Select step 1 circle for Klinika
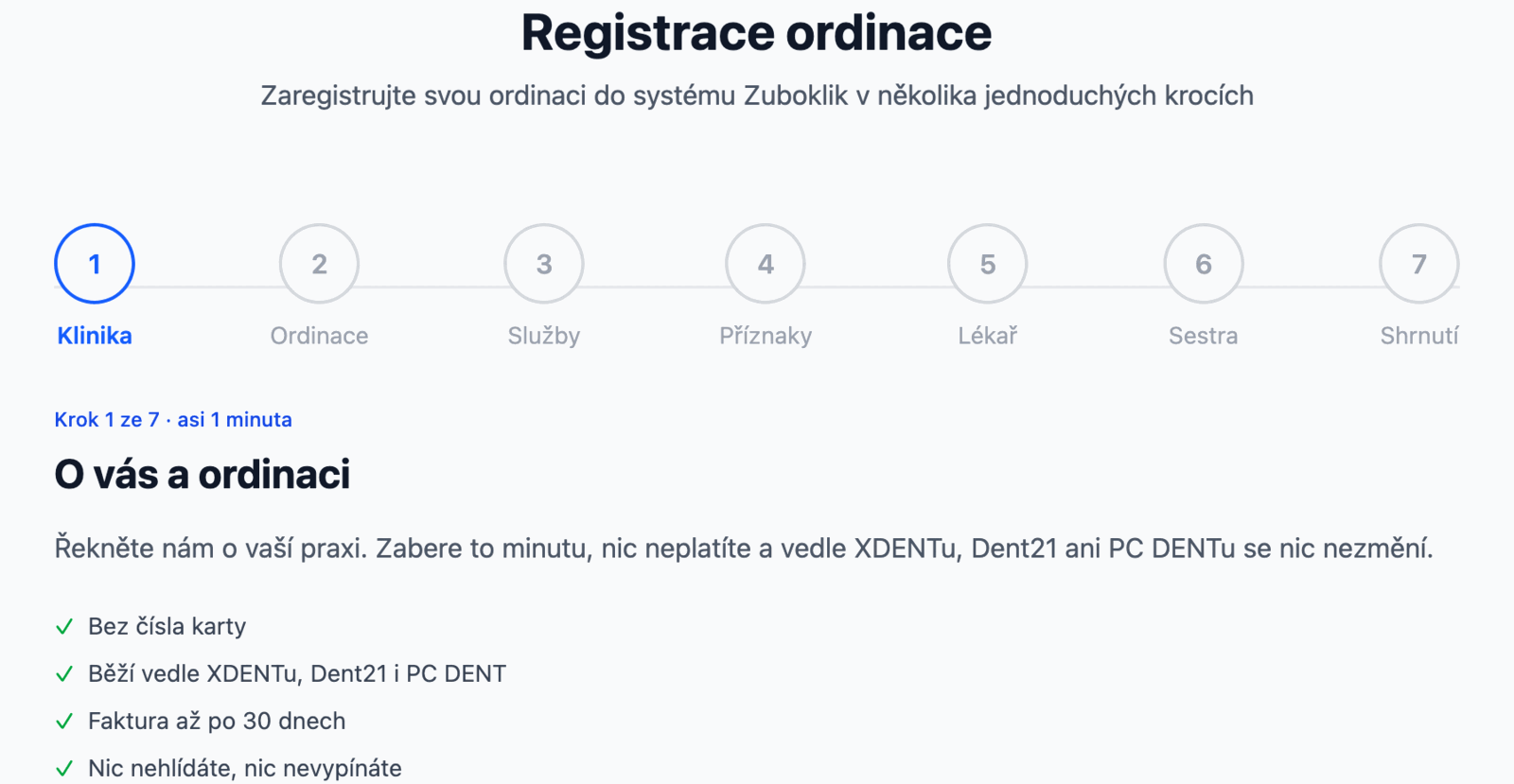Image resolution: width=1514 pixels, height=784 pixels. click(95, 264)
